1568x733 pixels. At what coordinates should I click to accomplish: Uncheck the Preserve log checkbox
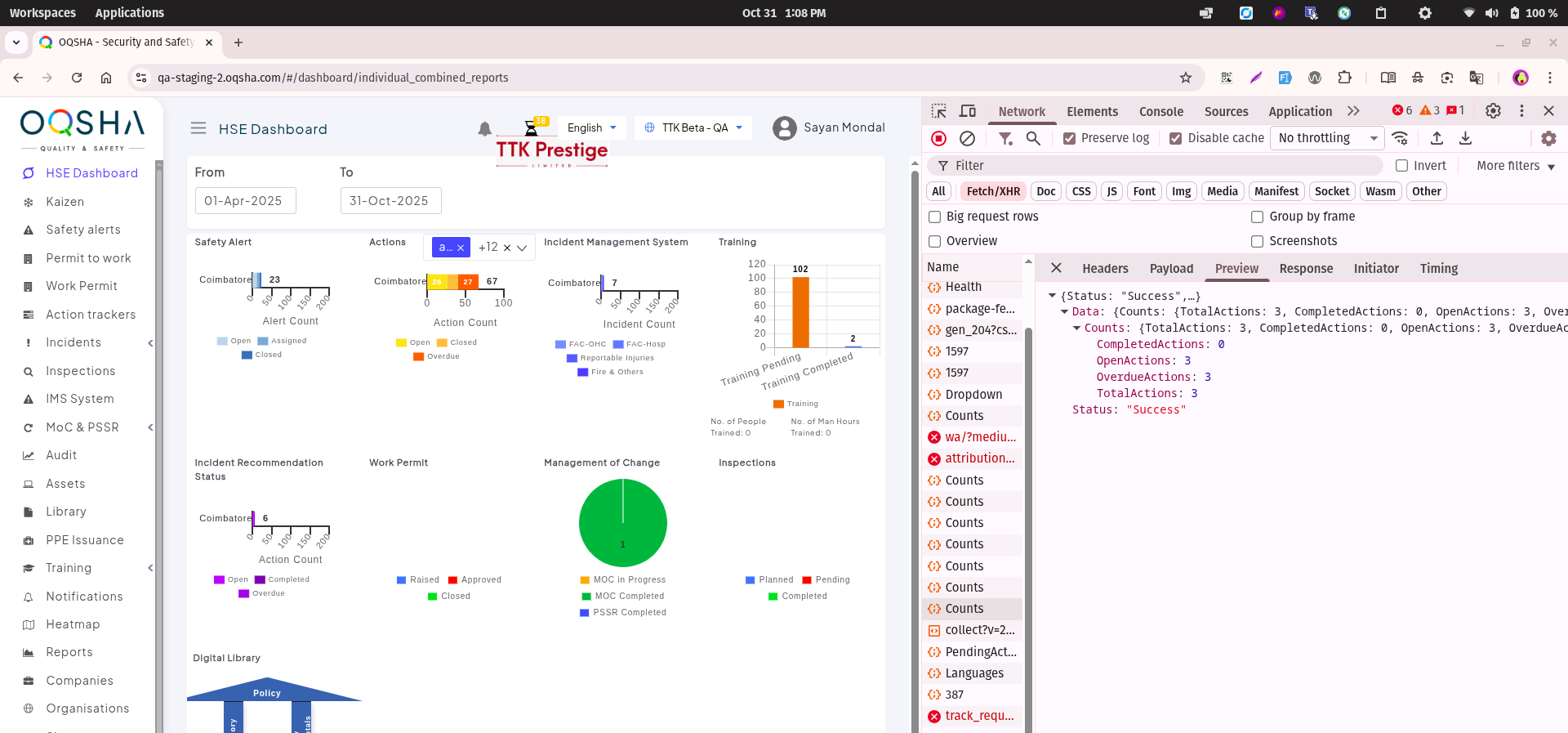click(1069, 138)
